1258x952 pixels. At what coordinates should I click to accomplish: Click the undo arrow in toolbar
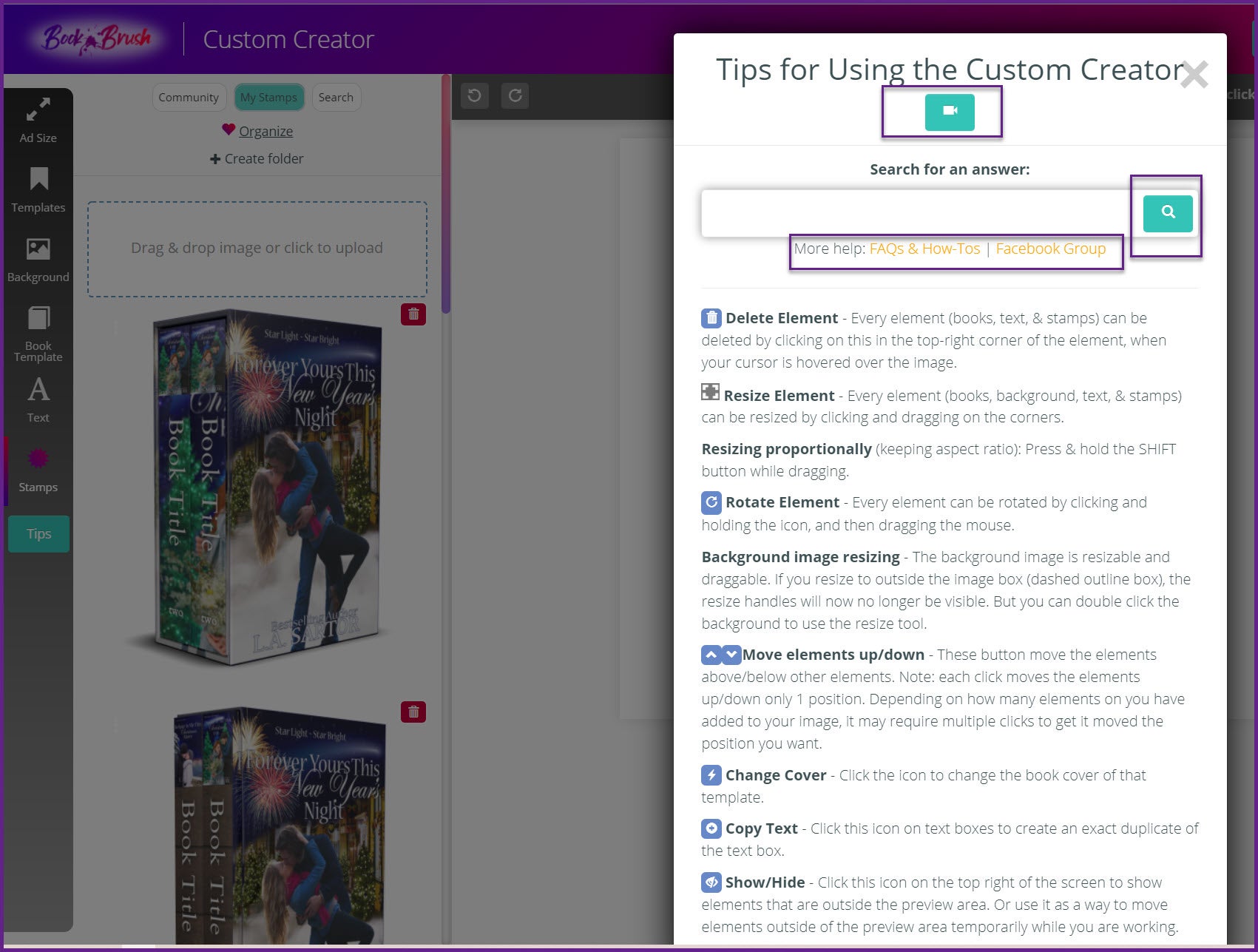pyautogui.click(x=475, y=95)
